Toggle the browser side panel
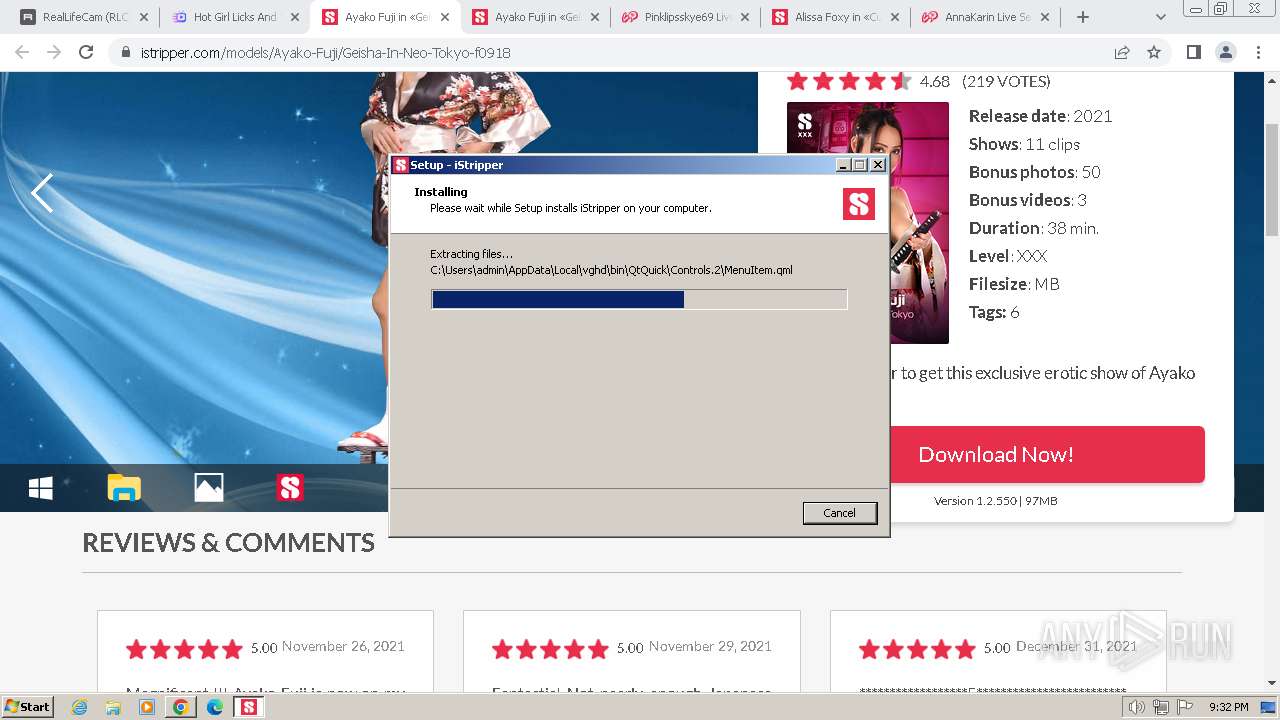The image size is (1280, 720). pyautogui.click(x=1193, y=52)
